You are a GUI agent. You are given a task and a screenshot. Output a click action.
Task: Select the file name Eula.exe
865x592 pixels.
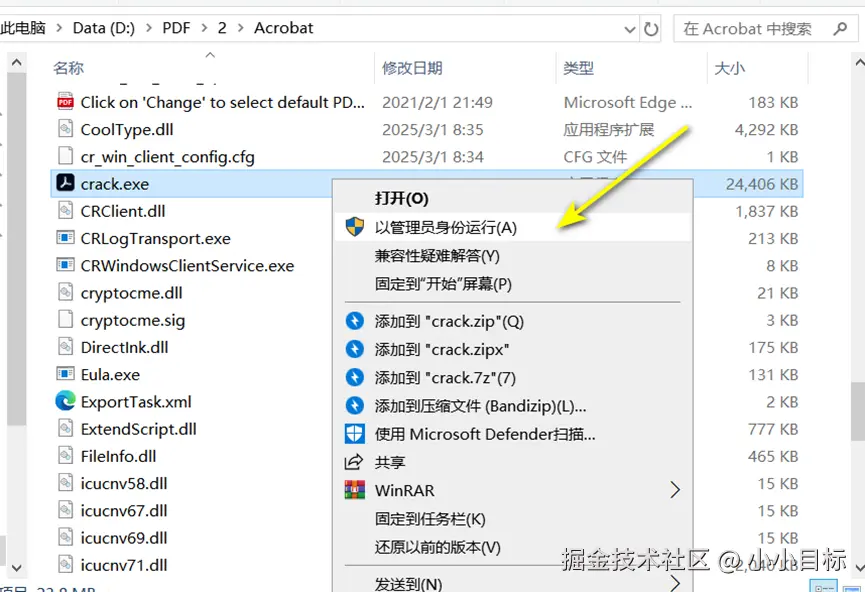110,374
